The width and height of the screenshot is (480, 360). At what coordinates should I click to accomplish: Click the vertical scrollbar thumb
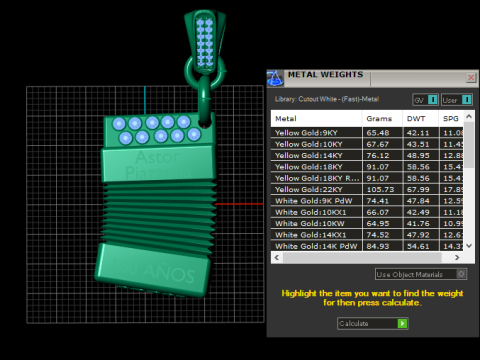pos(469,145)
